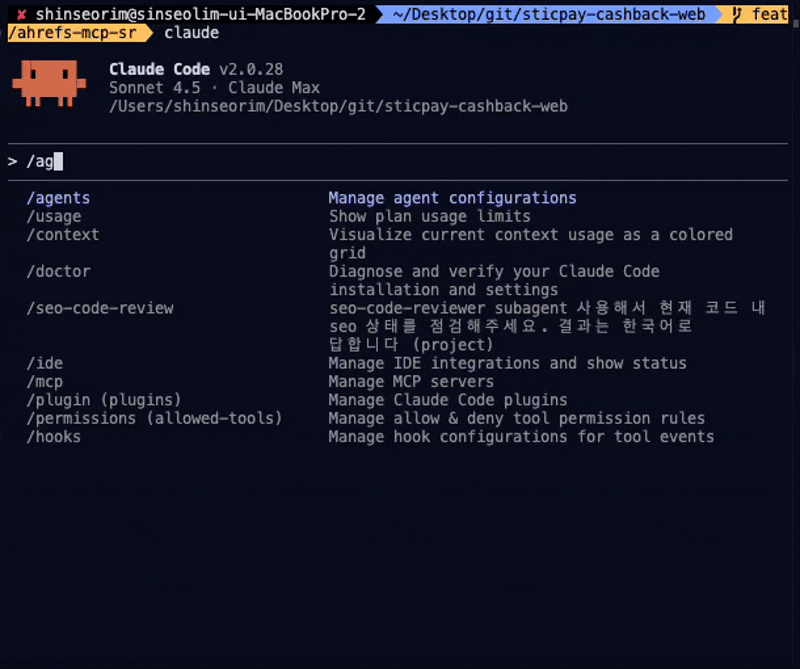
Task: Click the 'Claude Code v2.0.28' version text
Action: click(196, 69)
